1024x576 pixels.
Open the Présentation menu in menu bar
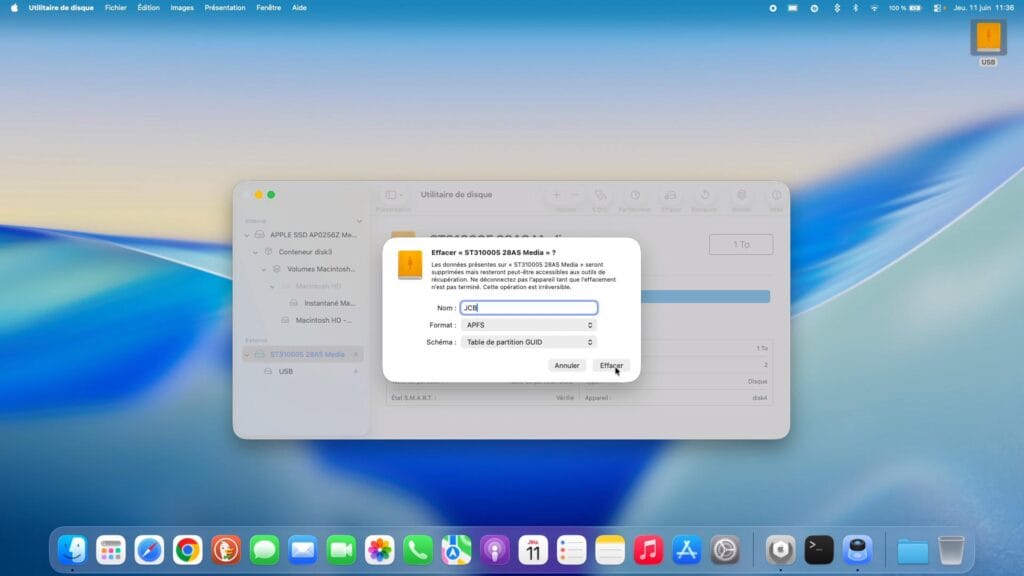coord(225,8)
